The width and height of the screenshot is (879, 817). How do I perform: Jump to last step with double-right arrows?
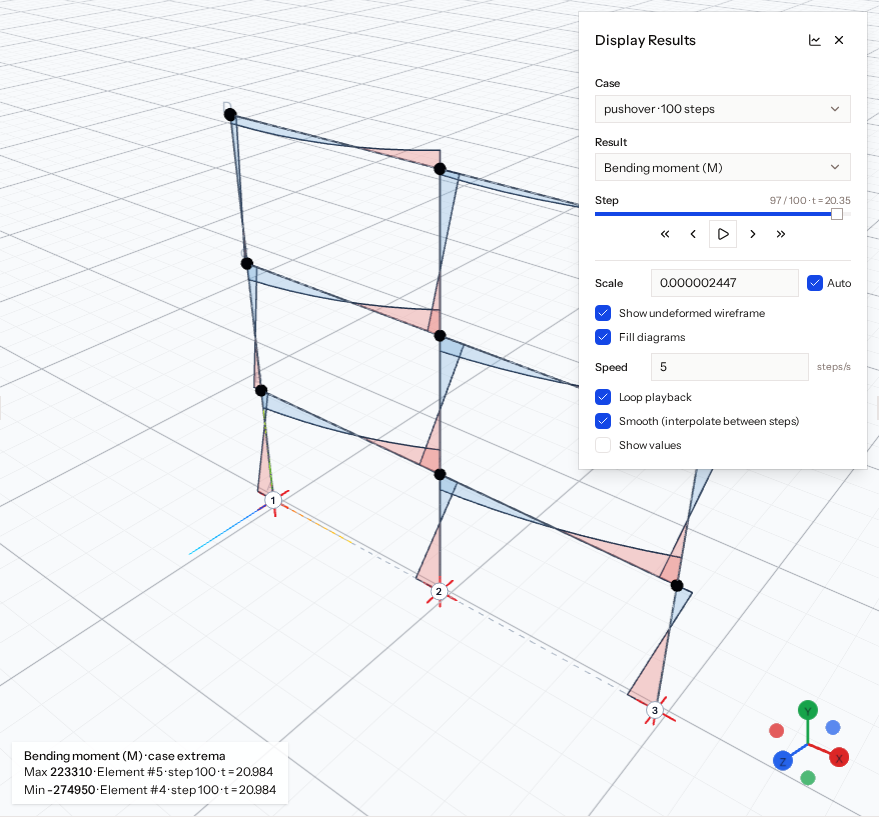click(x=781, y=234)
